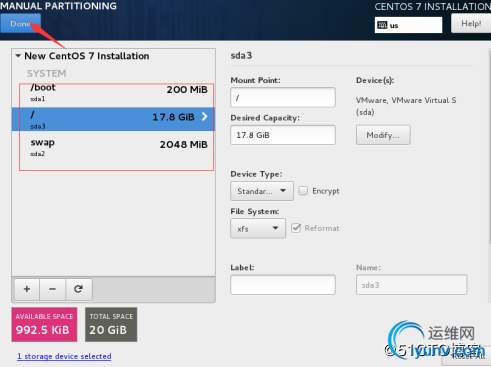Remove the selected mount point with minus
The width and height of the screenshot is (491, 367).
[52, 289]
